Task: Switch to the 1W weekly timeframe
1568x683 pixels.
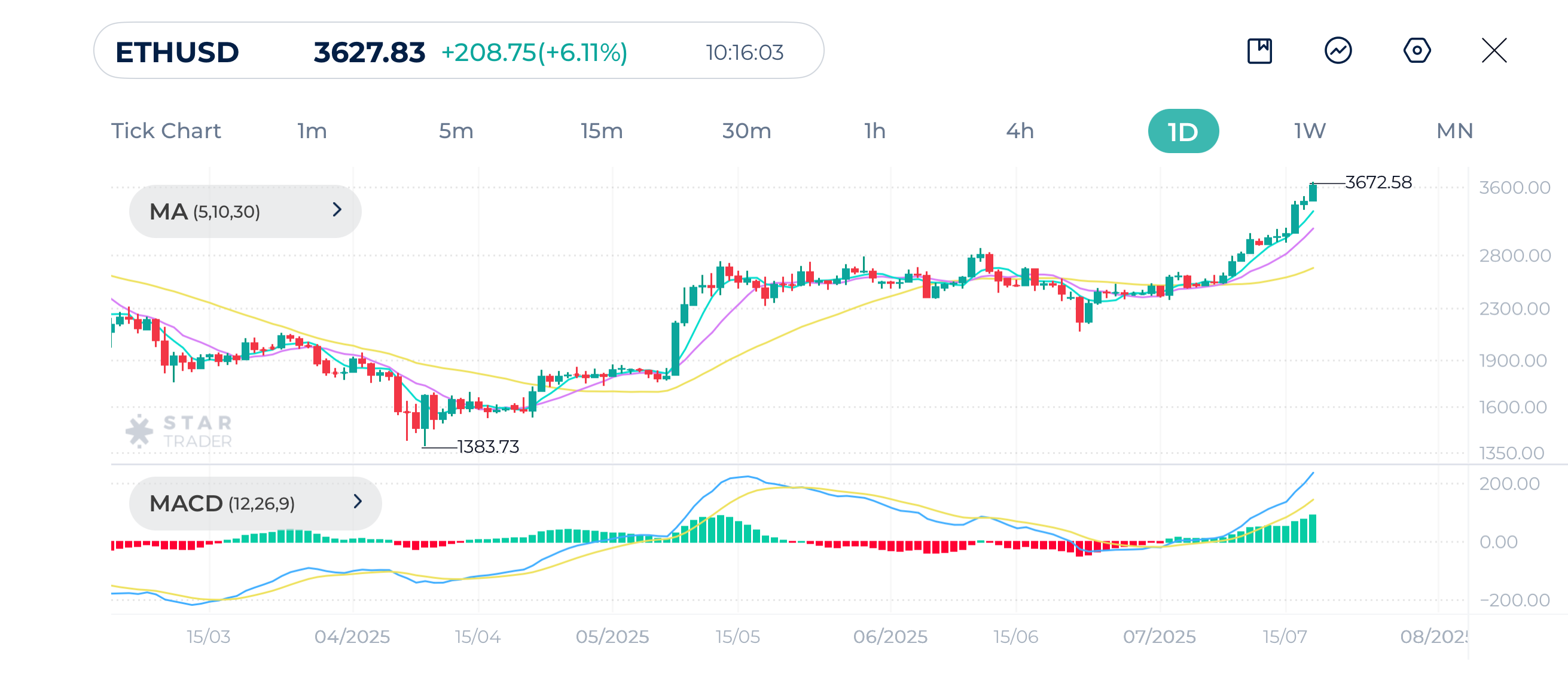Action: pos(1308,130)
